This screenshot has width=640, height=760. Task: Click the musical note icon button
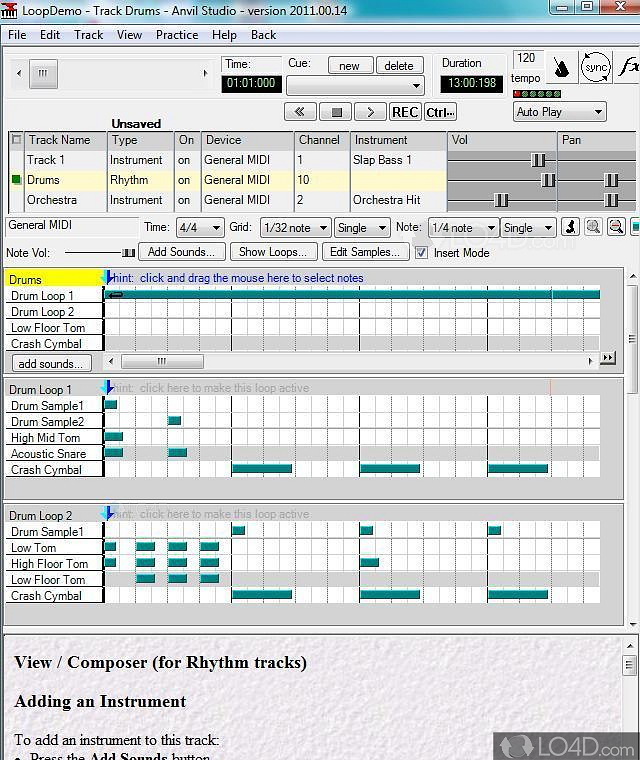(x=570, y=228)
